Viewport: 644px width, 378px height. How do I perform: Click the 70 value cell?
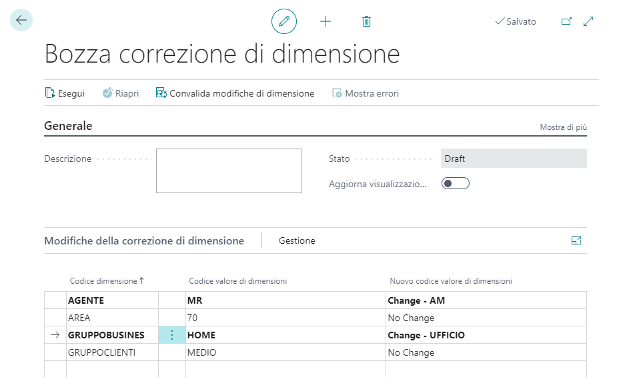coord(285,318)
